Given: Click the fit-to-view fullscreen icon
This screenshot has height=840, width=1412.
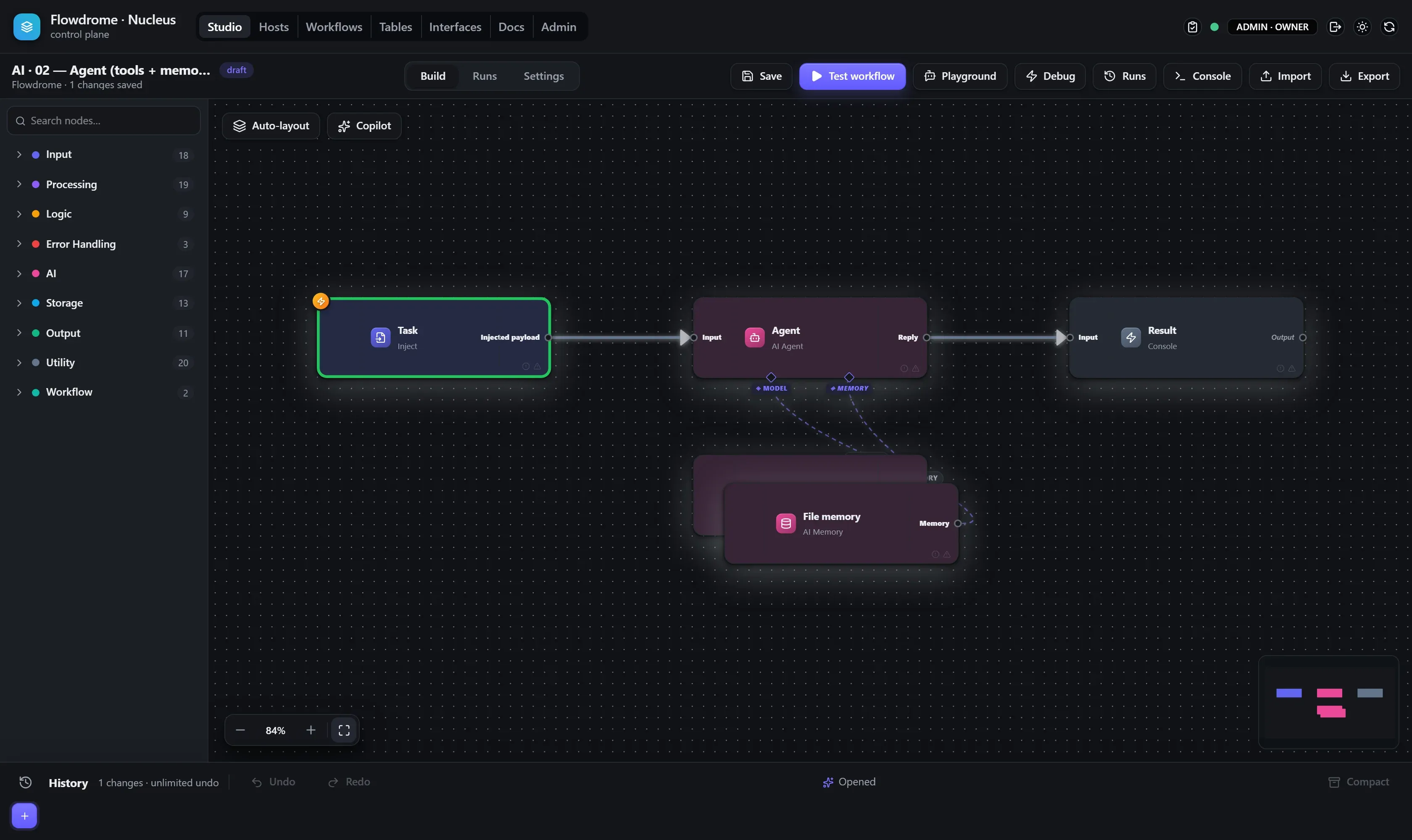Looking at the screenshot, I should click(x=344, y=730).
